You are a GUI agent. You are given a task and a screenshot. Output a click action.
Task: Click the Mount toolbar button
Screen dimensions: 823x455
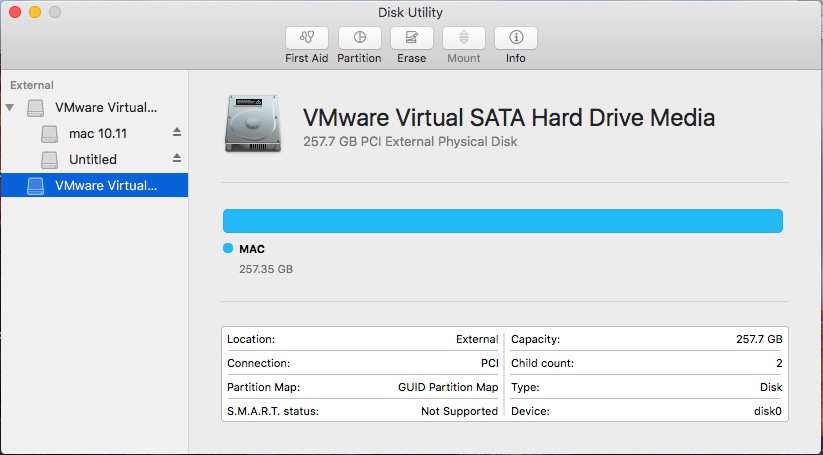click(464, 38)
